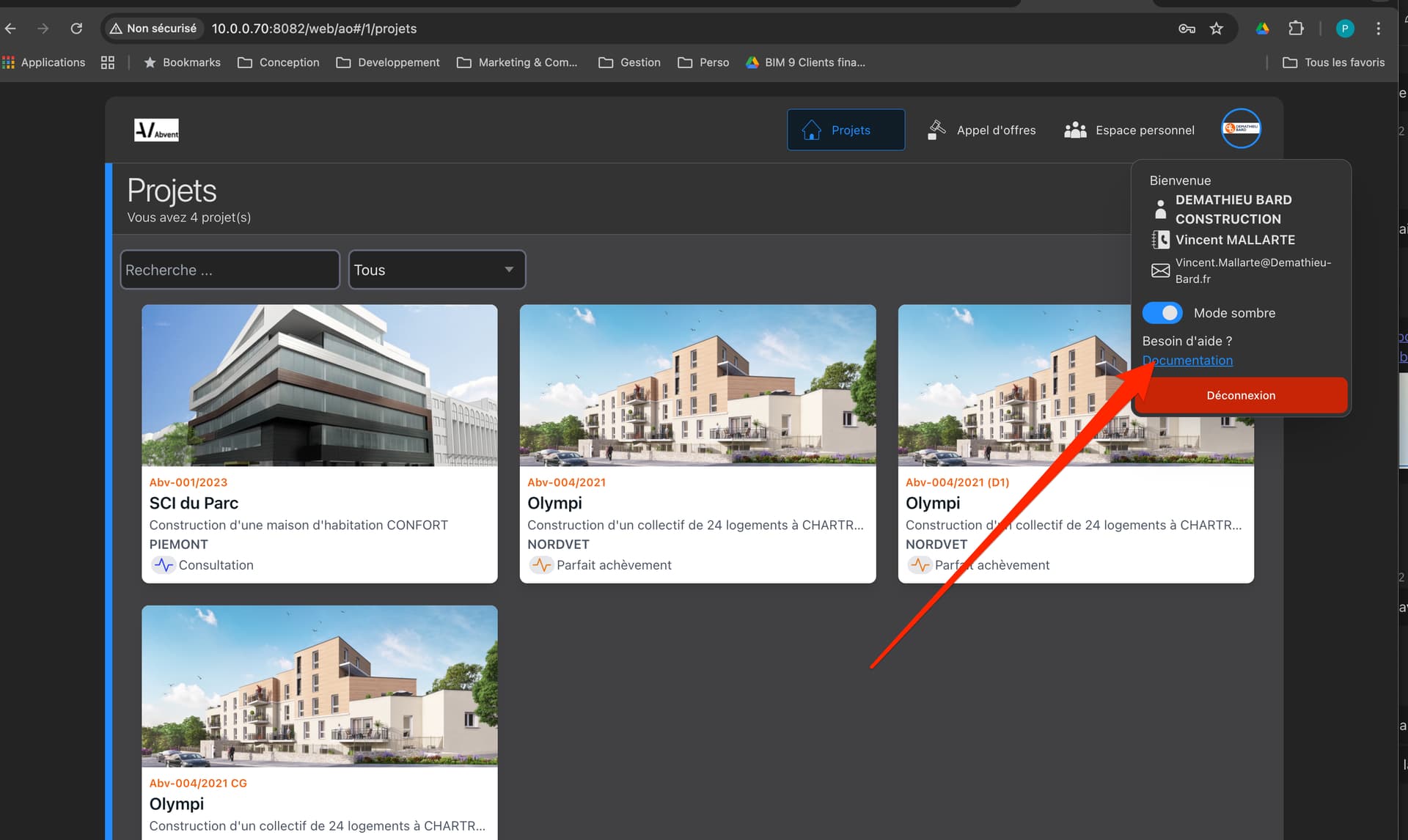Open Chrome three-dot menu
The width and height of the screenshot is (1408, 840).
tap(1378, 29)
